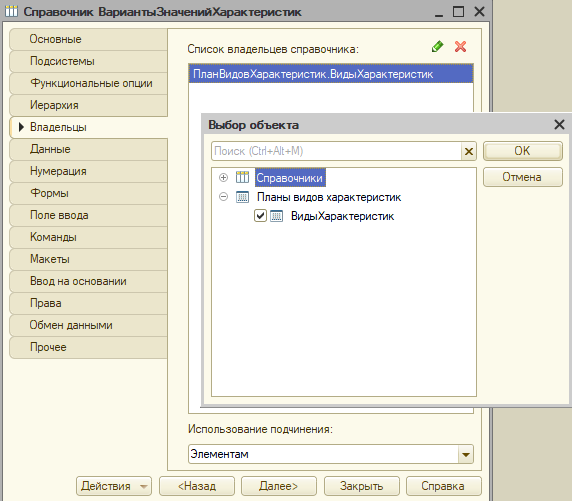The width and height of the screenshot is (572, 501).
Task: Open the Макеты tab
Action: pos(89,259)
